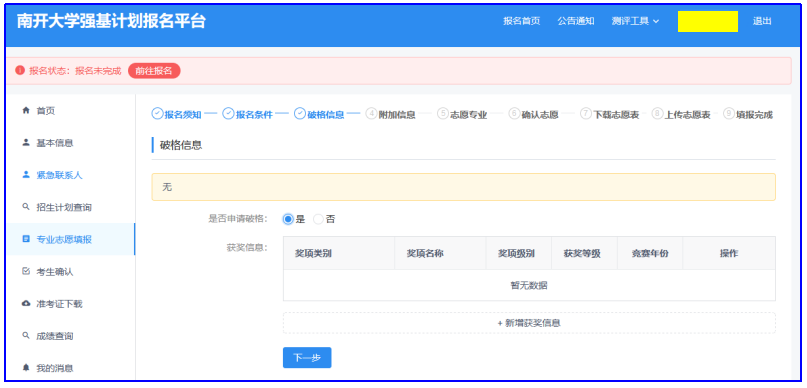This screenshot has height=388, width=807.
Task: Click the checkmark circle for 报名条件 step
Action: click(229, 114)
